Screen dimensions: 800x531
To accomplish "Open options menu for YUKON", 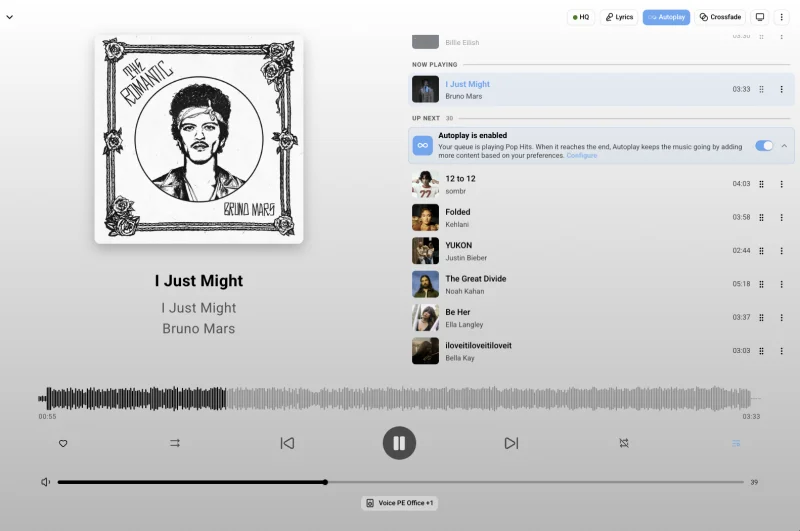I will (x=781, y=251).
